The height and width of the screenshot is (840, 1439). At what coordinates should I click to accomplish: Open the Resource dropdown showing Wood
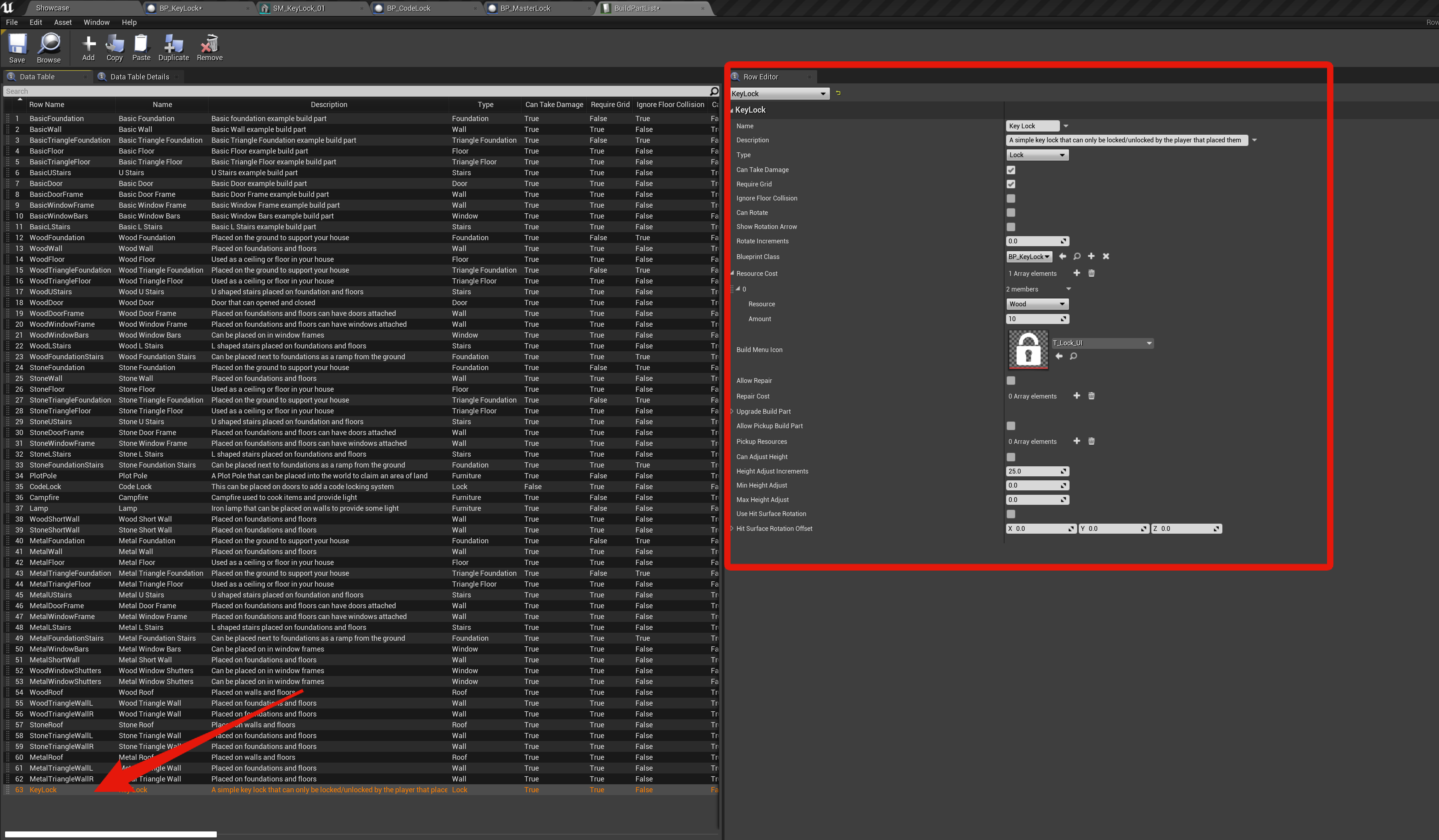click(x=1036, y=304)
